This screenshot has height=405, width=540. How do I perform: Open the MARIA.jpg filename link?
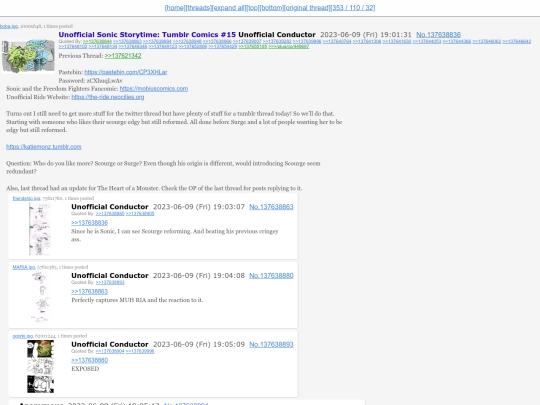pyautogui.click(x=24, y=267)
